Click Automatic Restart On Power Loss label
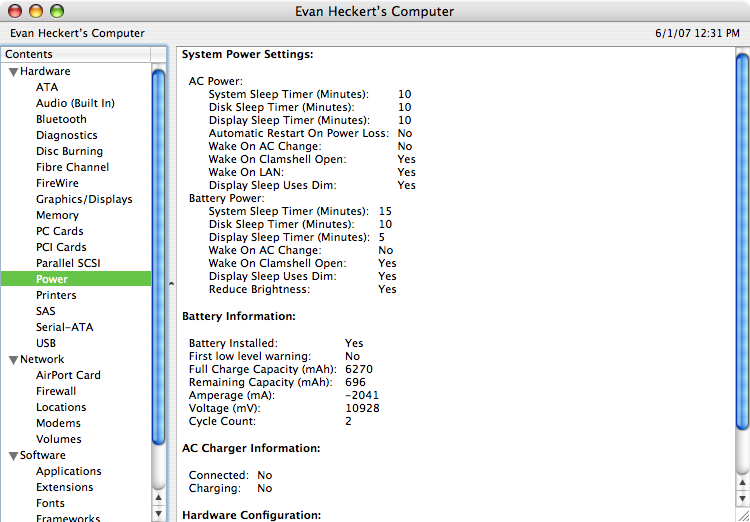The image size is (750, 522). [299, 133]
